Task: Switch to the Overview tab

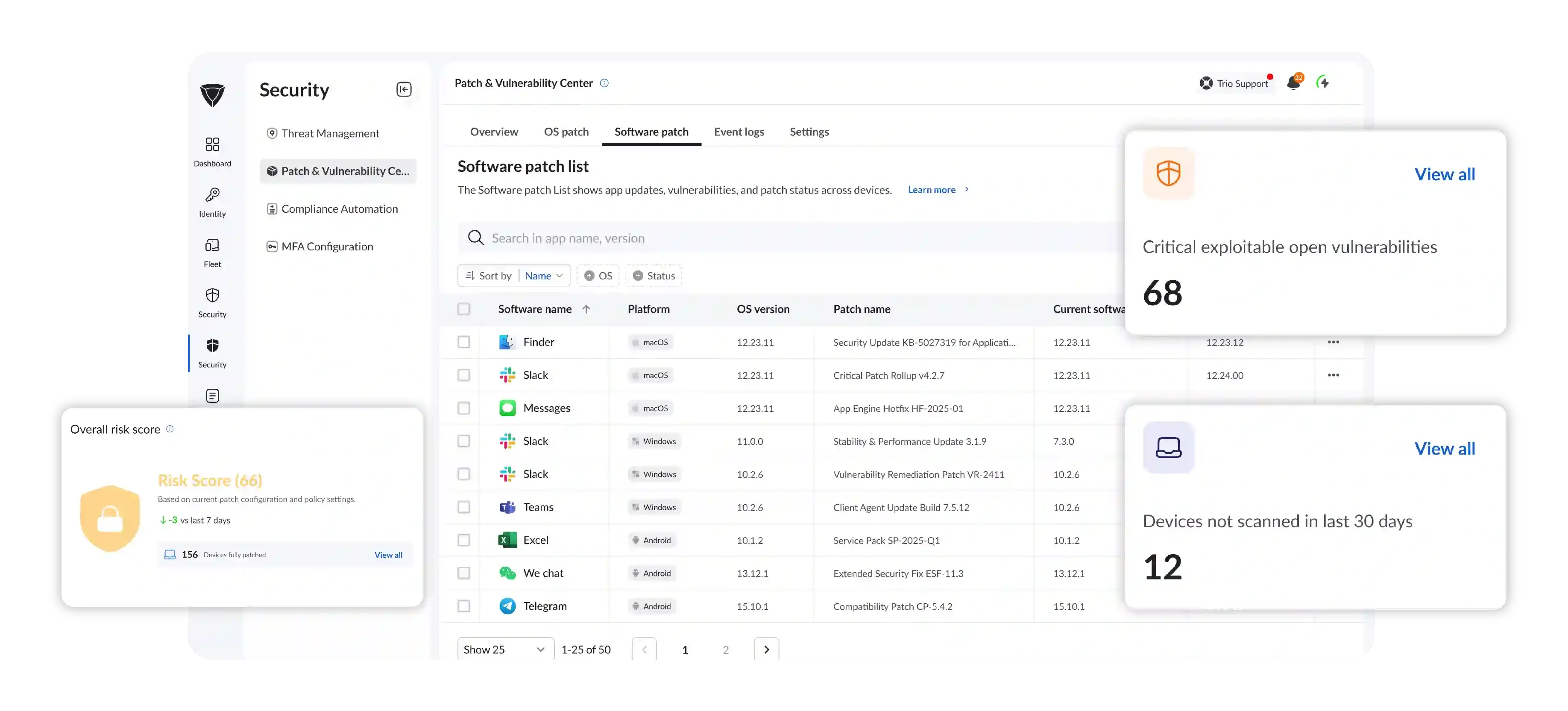Action: [494, 132]
